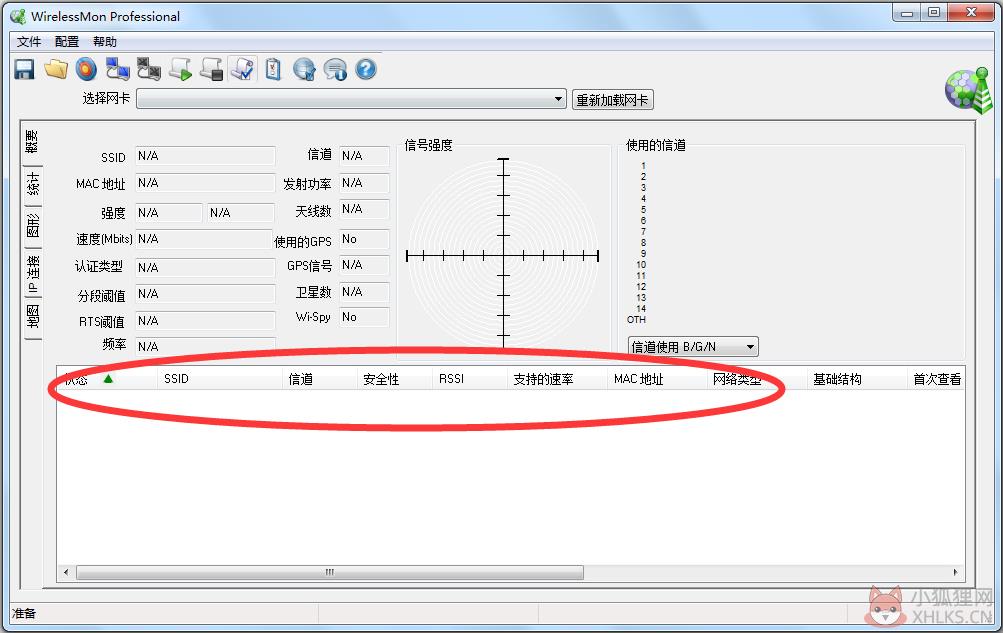
Task: Switch to the 地图 vertical tab
Action: (x=32, y=318)
